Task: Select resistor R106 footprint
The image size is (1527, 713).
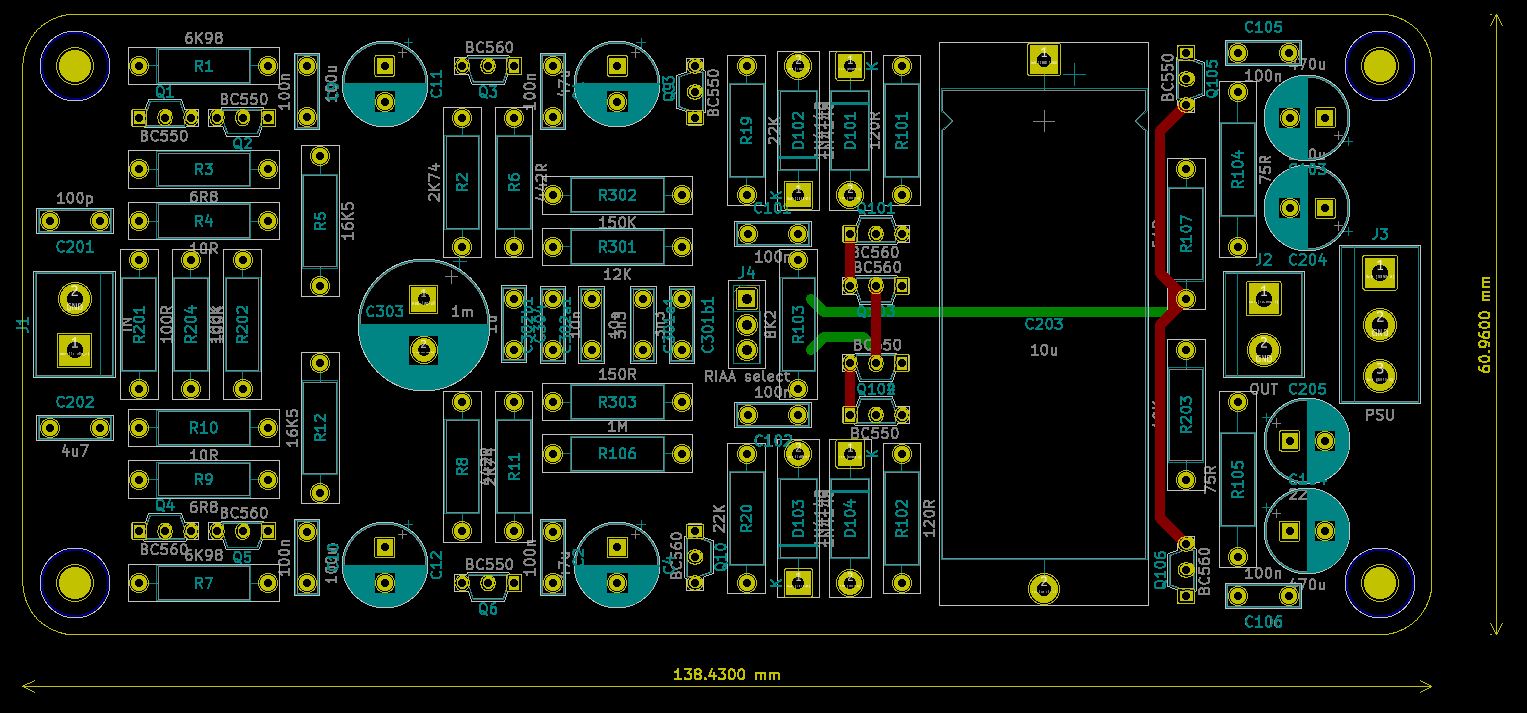Action: (x=617, y=453)
